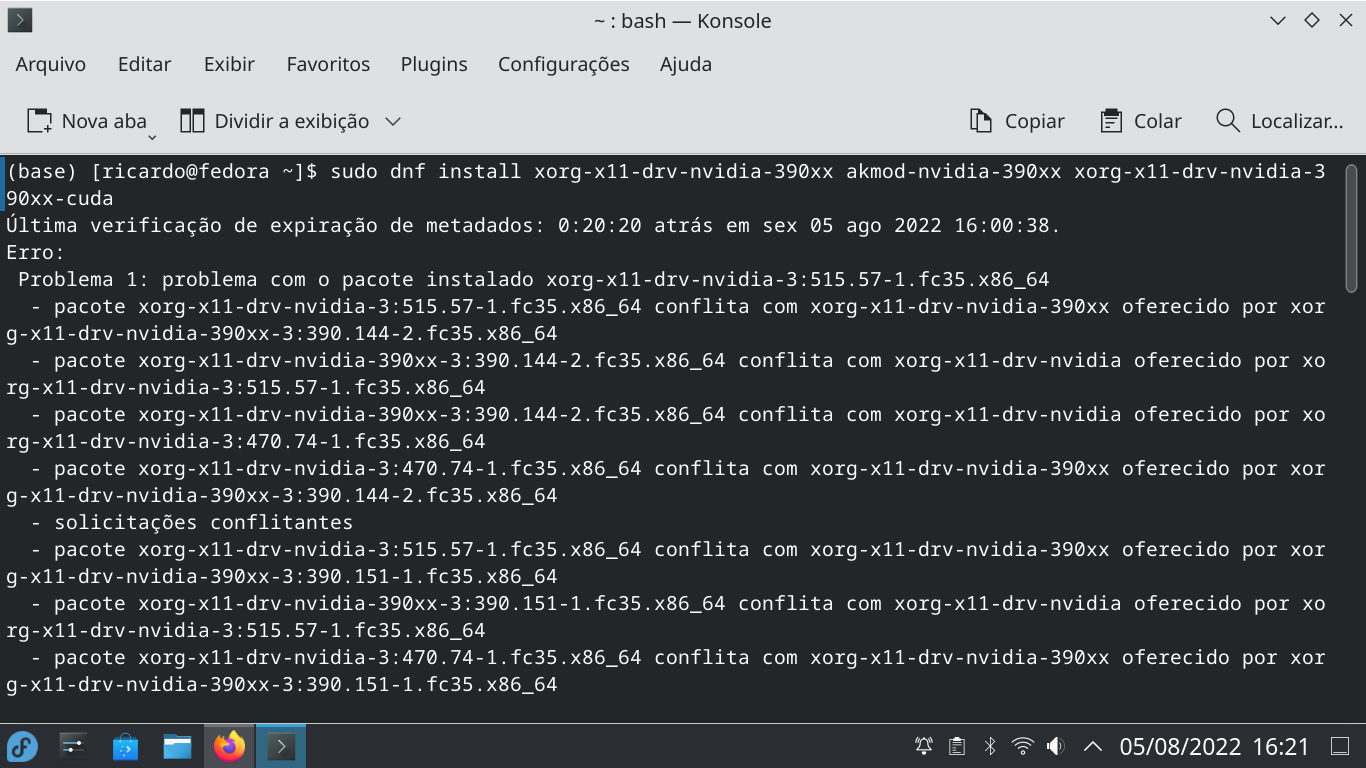Maximize the Konsole window
The image size is (1366, 768).
coord(1311,20)
